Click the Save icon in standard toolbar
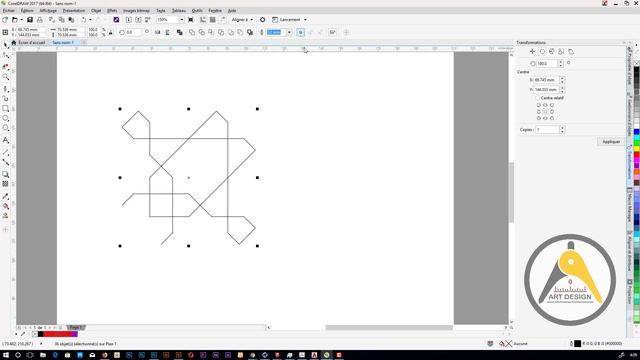640x360 pixels. pos(30,20)
